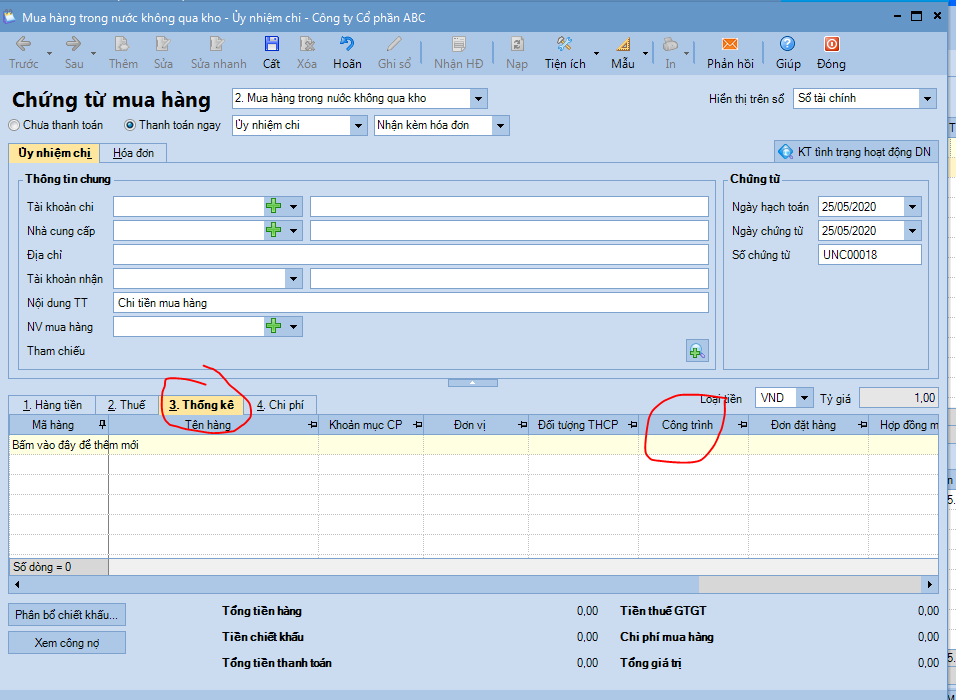Open the Loại tiền VND dropdown

804,398
